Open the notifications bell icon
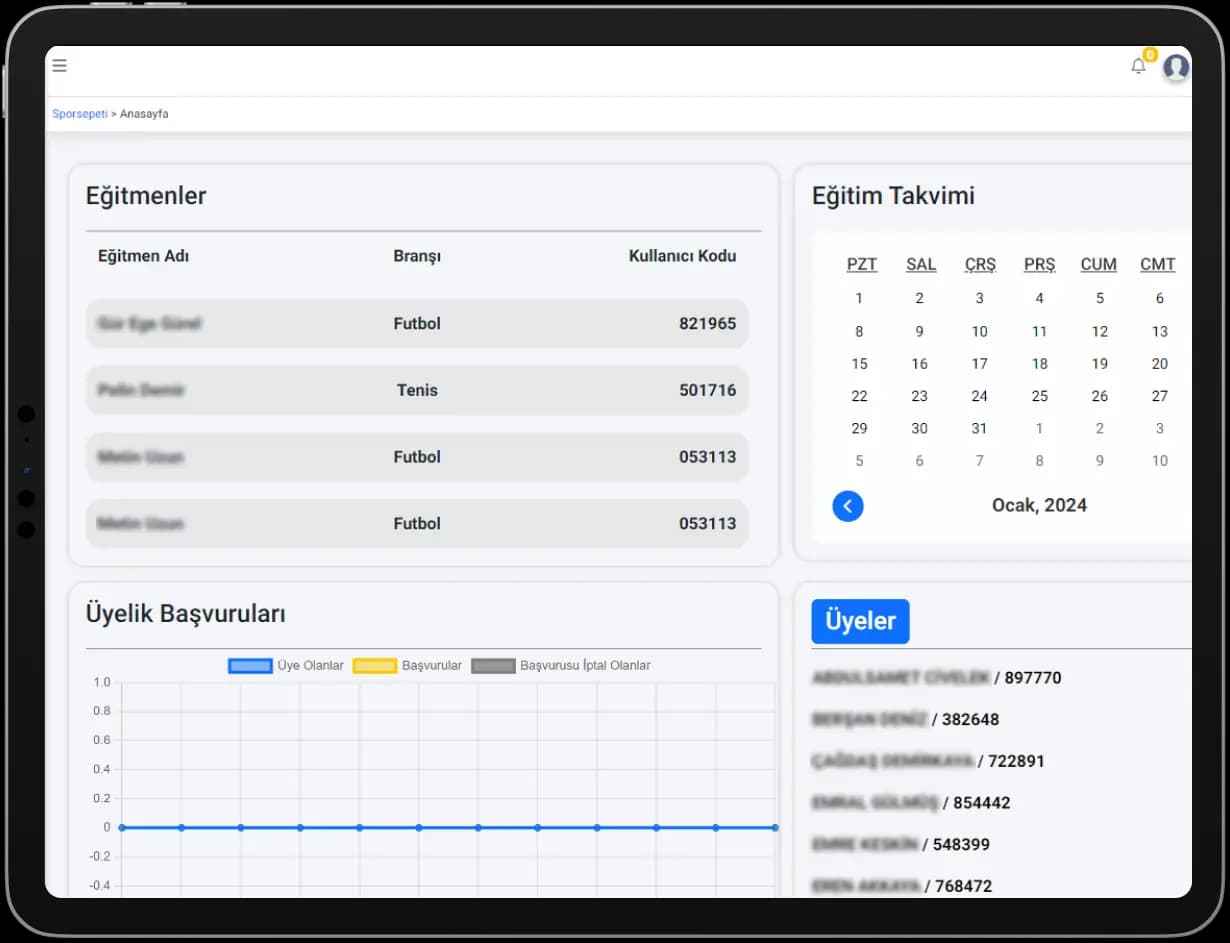1230x943 pixels. tap(1138, 66)
